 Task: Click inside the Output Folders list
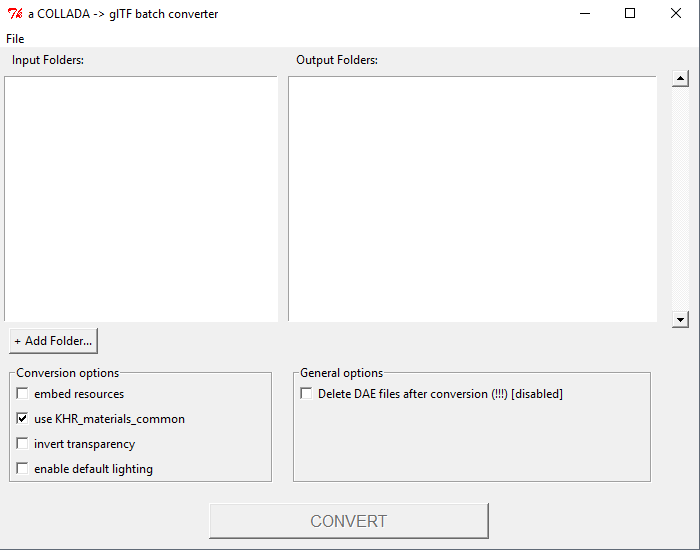[x=472, y=199]
